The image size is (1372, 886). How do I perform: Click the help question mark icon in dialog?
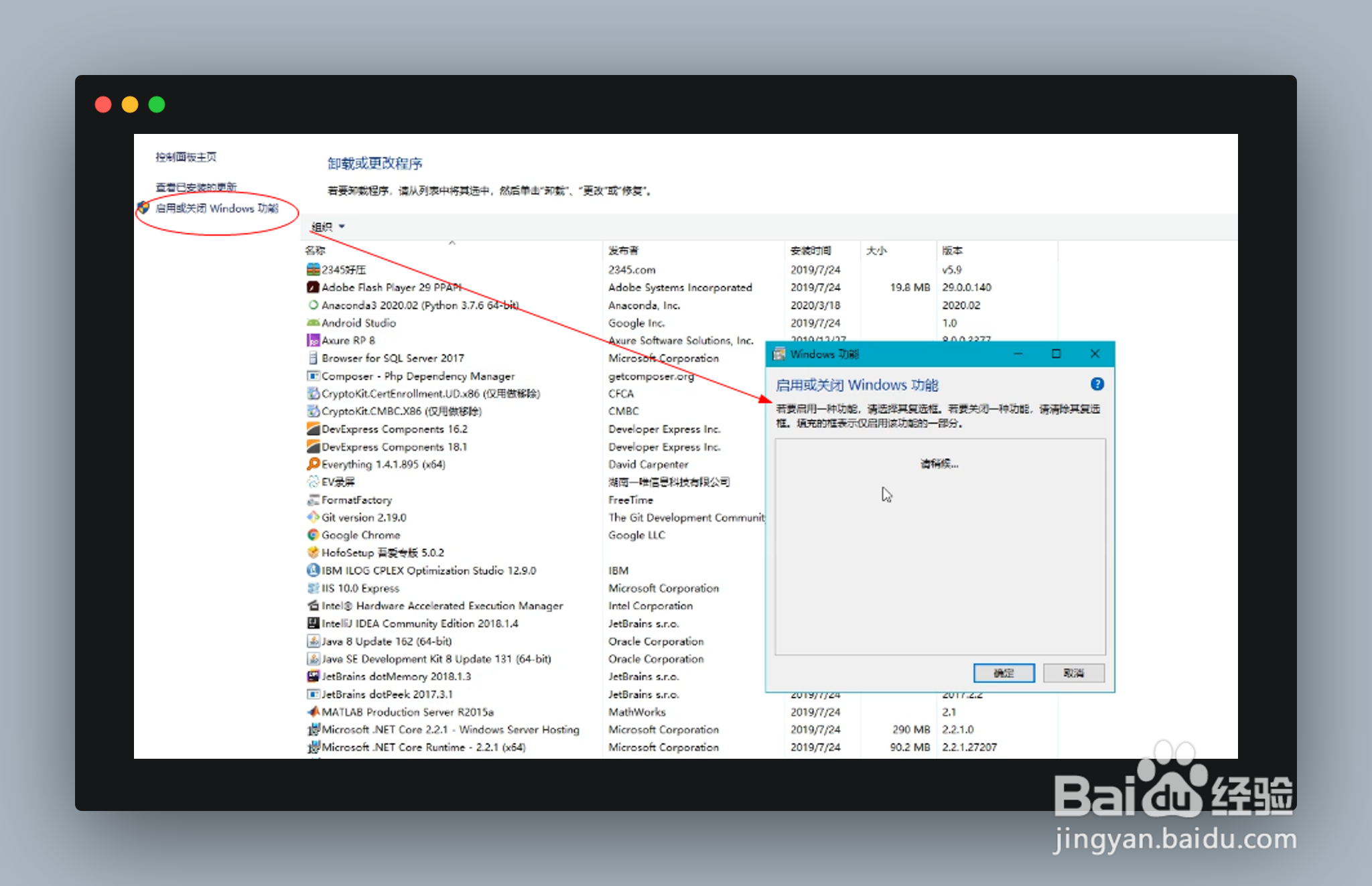(x=1097, y=384)
